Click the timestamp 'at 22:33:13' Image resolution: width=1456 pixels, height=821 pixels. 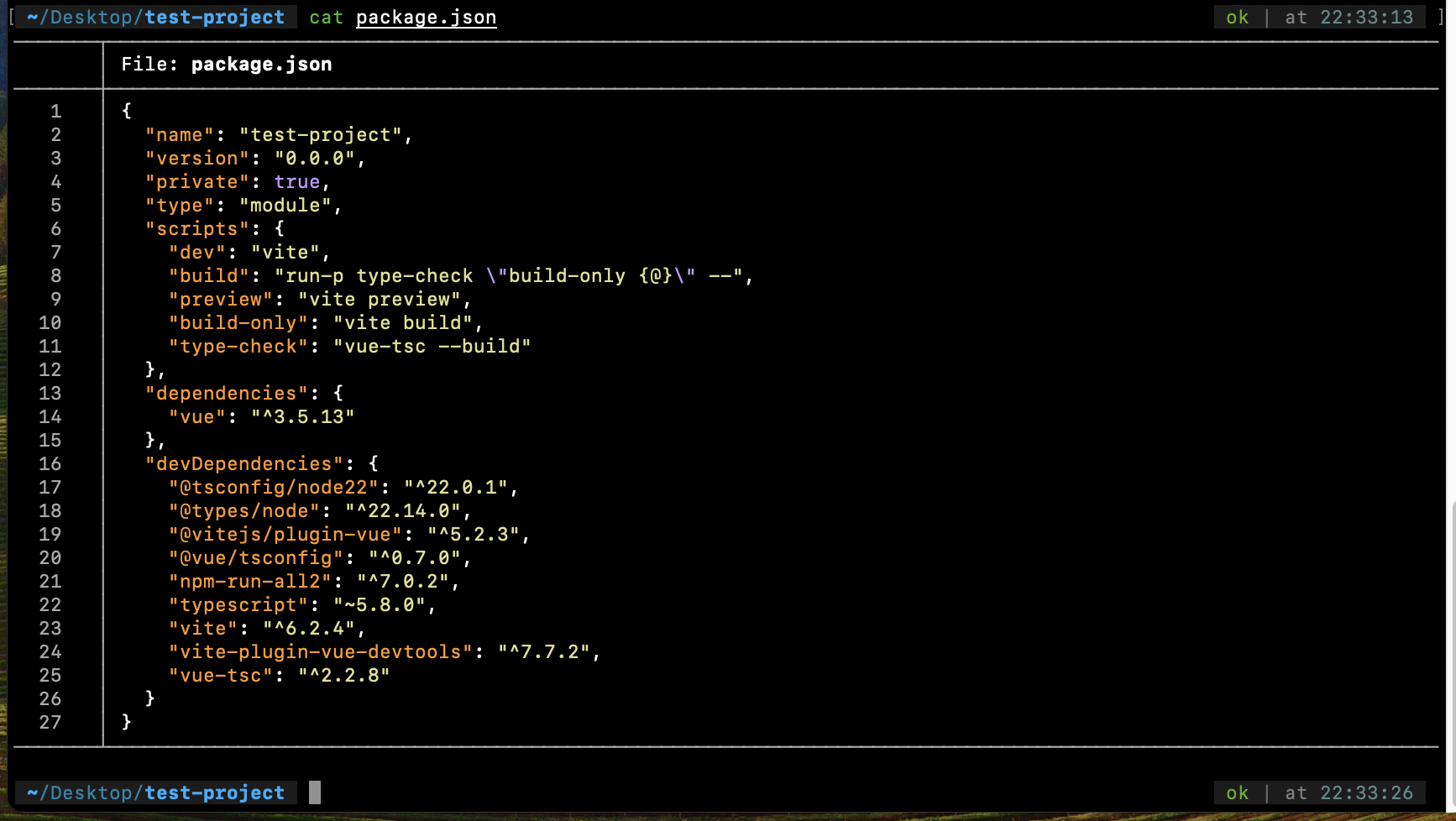pos(1349,18)
